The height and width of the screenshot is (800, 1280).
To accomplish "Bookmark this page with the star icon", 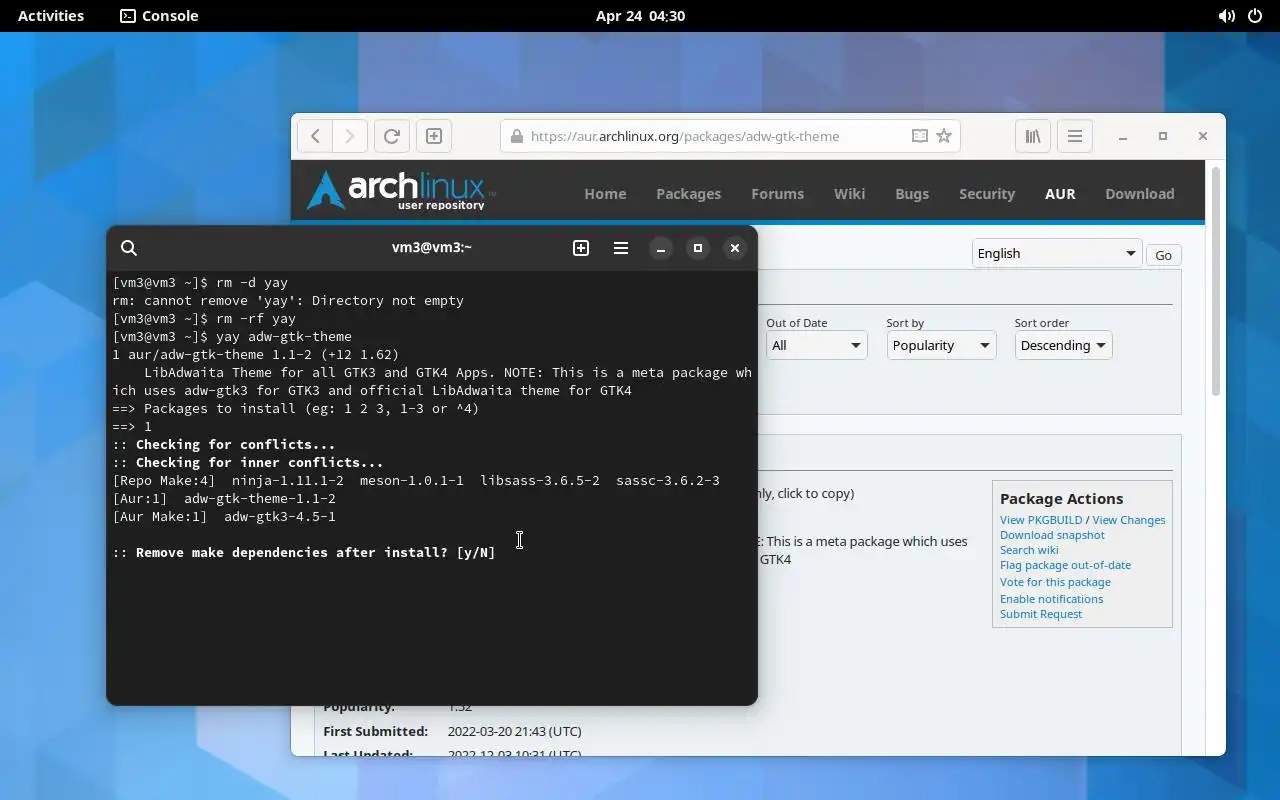I will [x=944, y=136].
